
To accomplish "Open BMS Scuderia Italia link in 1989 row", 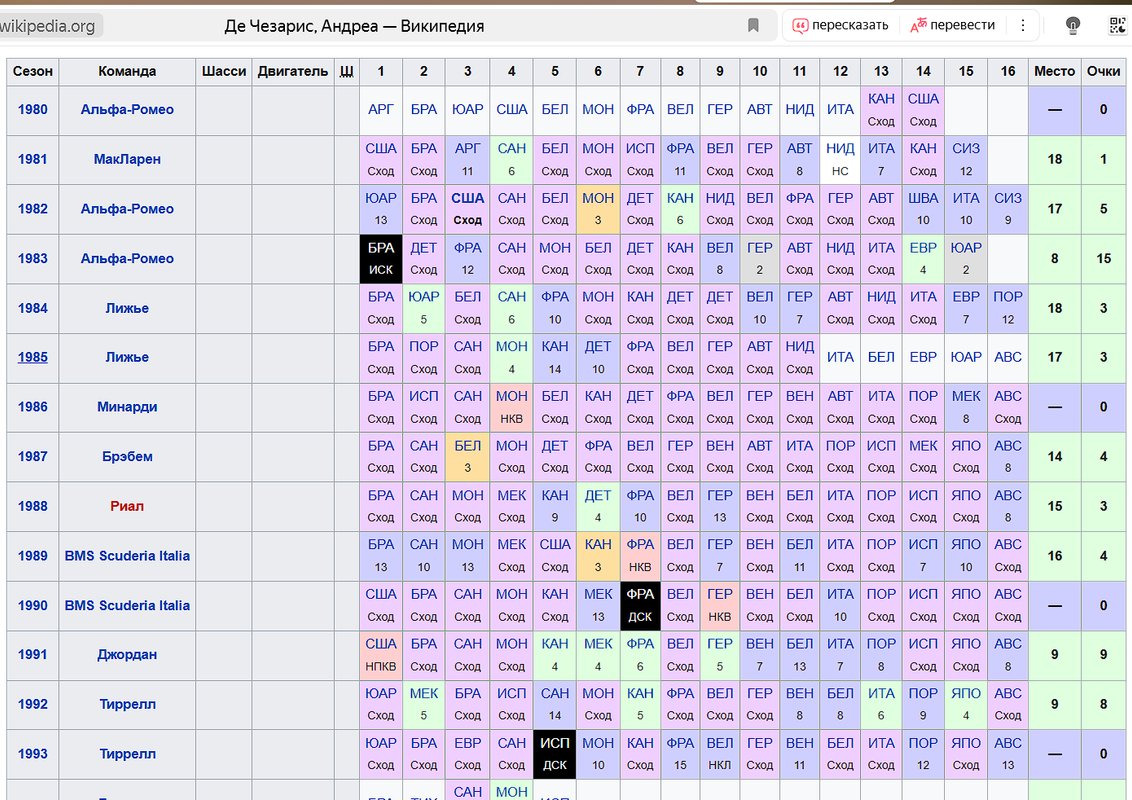I will (x=127, y=556).
